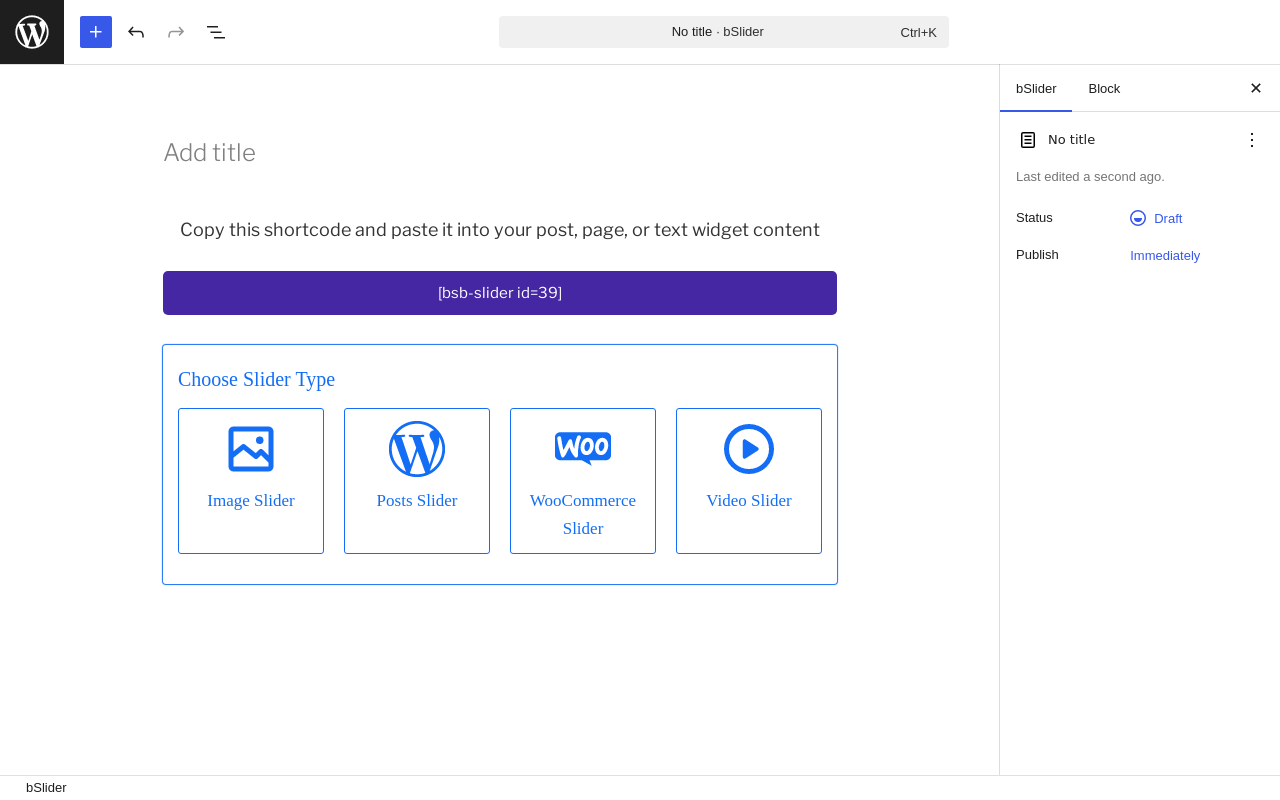Switch to the Block sidebar tab
Viewport: 1280px width, 800px height.
1104,88
